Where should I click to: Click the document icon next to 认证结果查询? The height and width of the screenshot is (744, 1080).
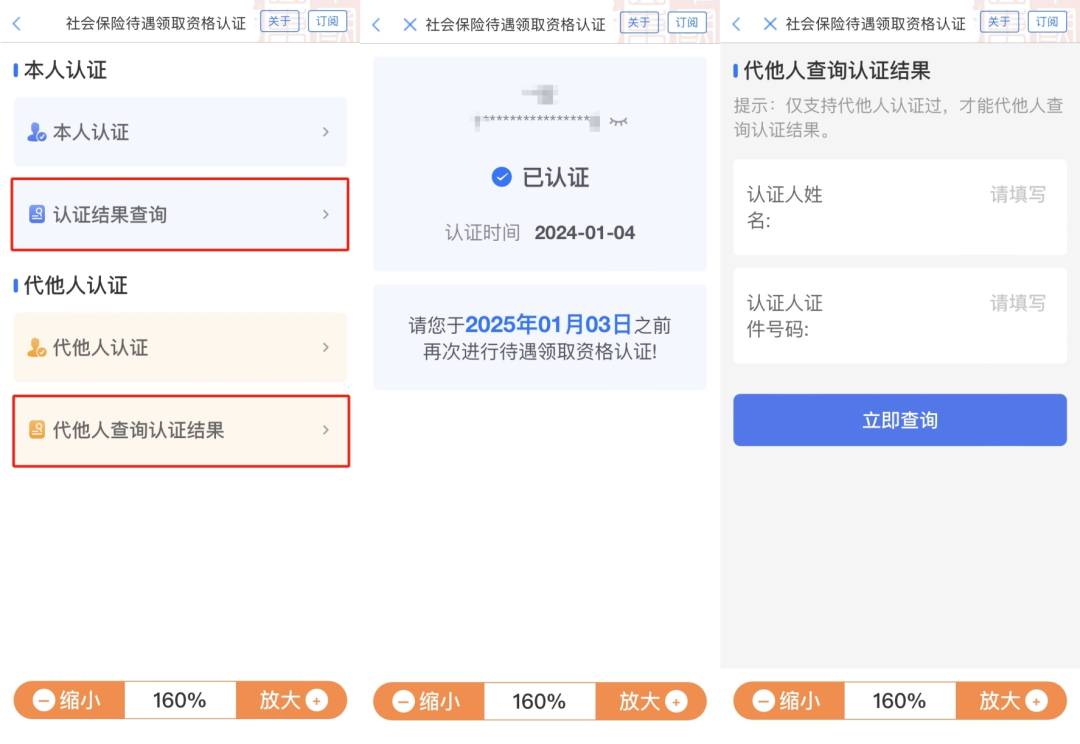tap(38, 214)
